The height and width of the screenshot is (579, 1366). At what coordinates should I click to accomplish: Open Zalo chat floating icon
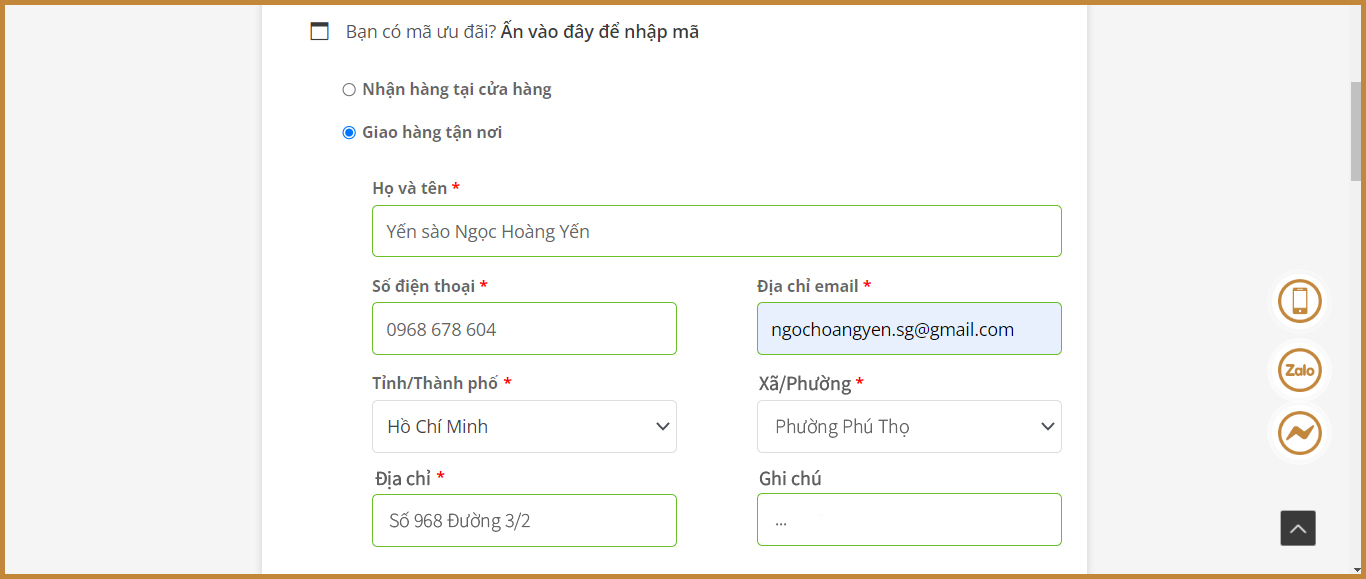point(1300,371)
